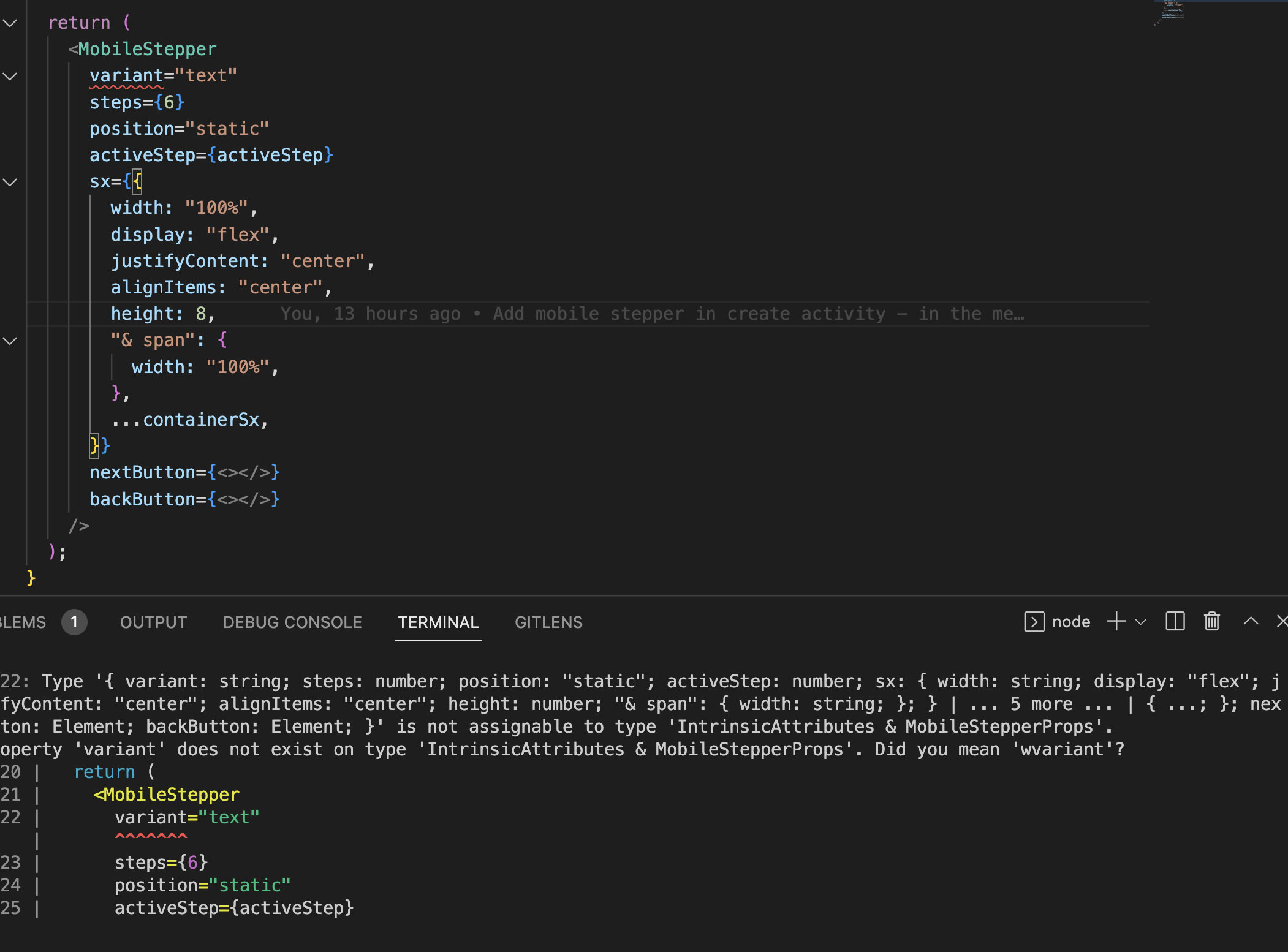Click the underlined variant error in the editor
The height and width of the screenshot is (952, 1288).
pyautogui.click(x=126, y=75)
